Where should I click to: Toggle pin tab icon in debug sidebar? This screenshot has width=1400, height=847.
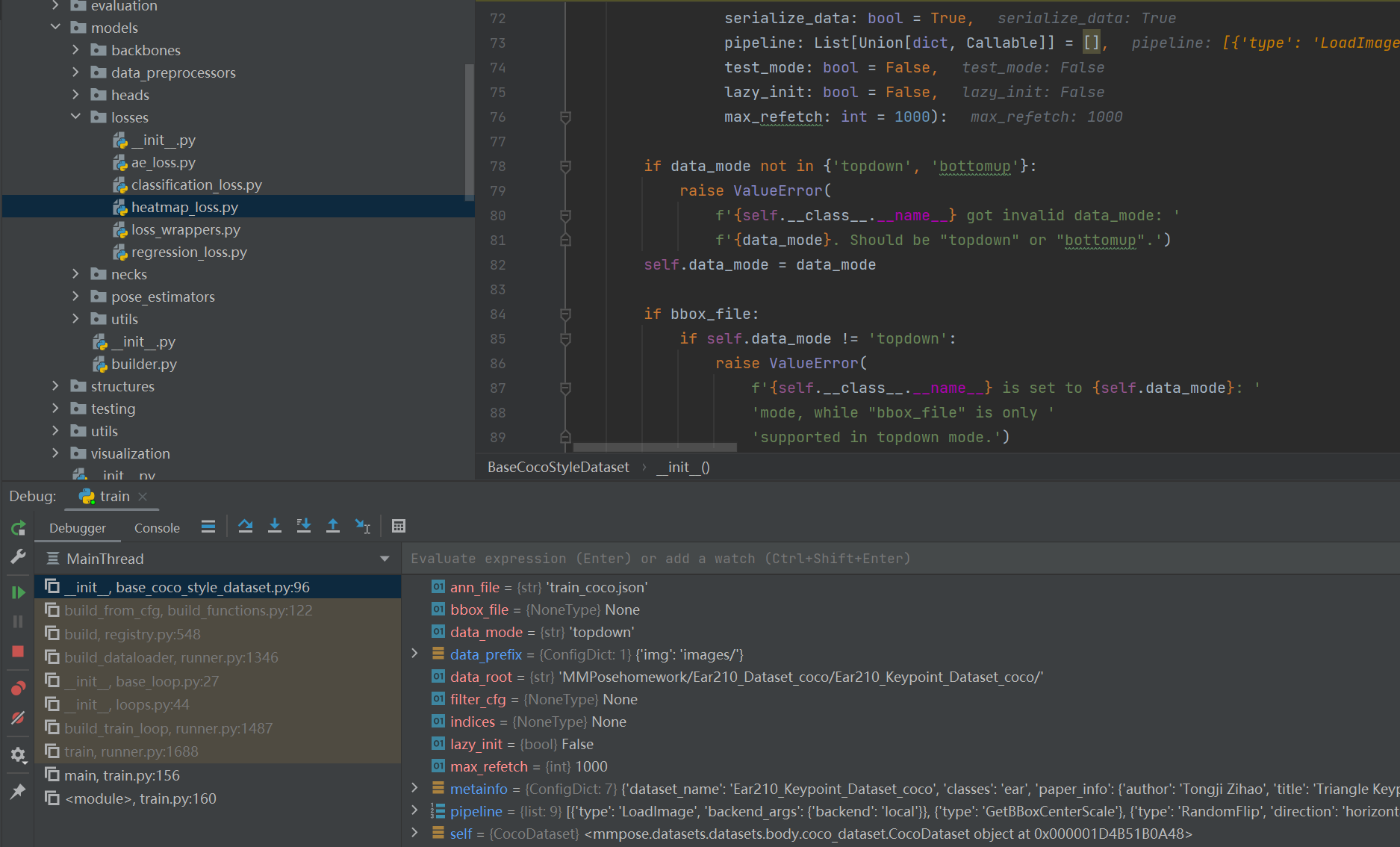coord(19,791)
